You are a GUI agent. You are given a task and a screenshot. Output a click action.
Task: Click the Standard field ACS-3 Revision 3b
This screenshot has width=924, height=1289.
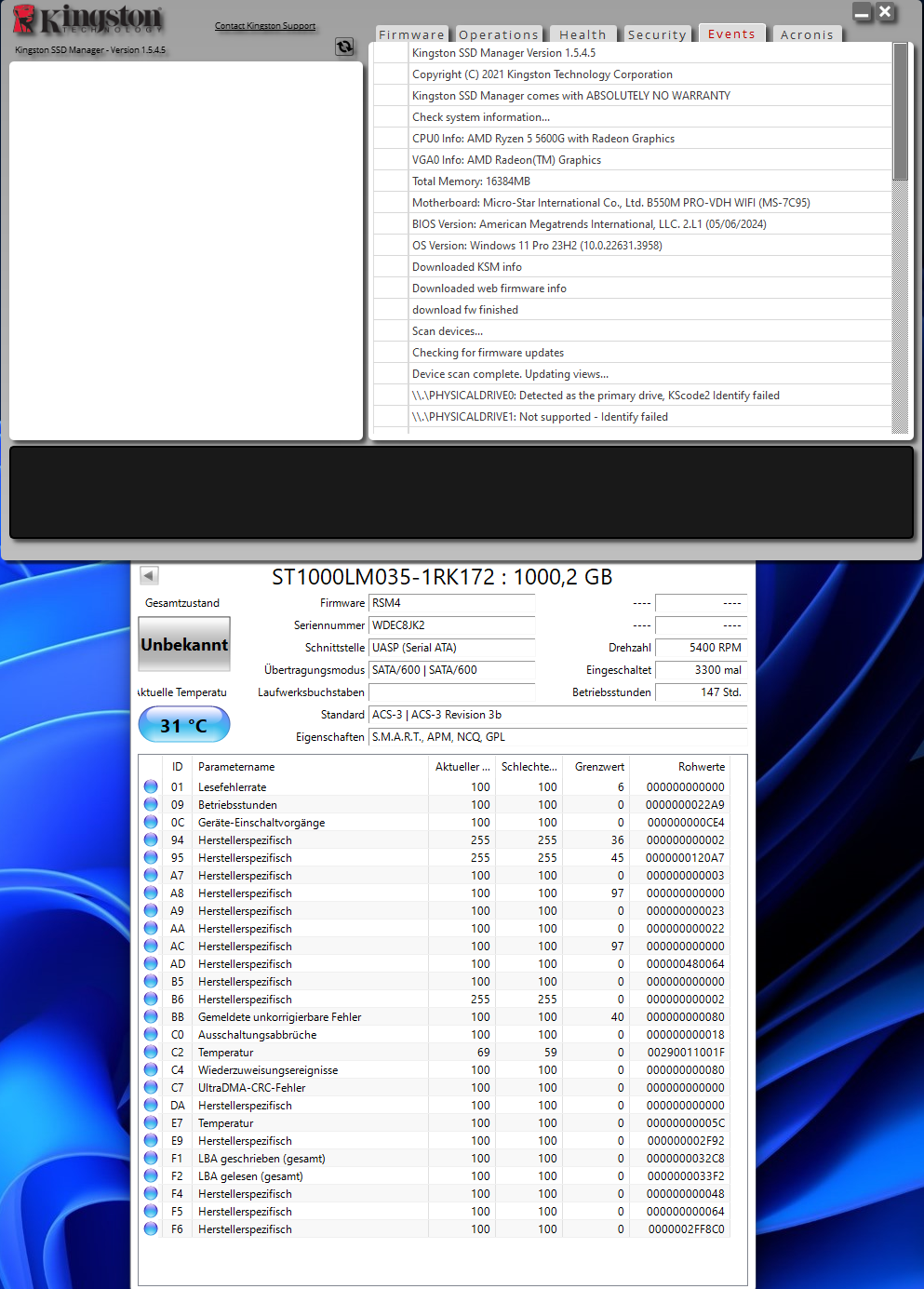(x=557, y=715)
